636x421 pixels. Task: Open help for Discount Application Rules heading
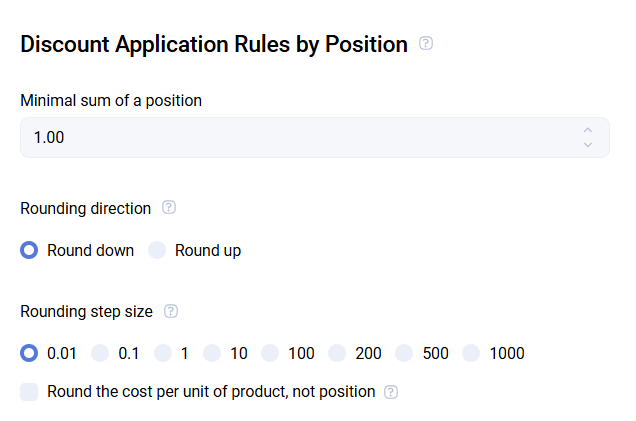[426, 44]
